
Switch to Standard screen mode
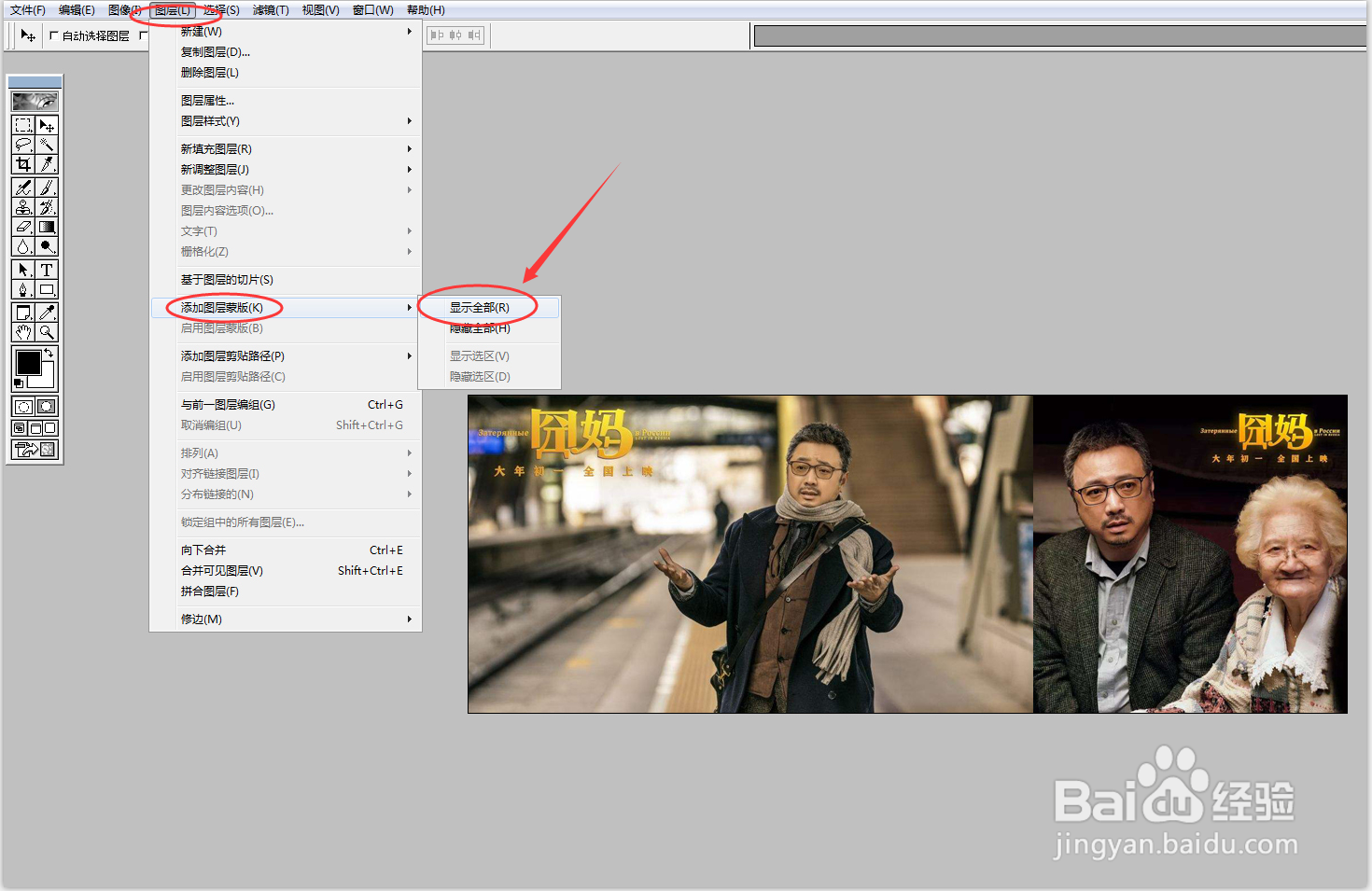[20, 428]
